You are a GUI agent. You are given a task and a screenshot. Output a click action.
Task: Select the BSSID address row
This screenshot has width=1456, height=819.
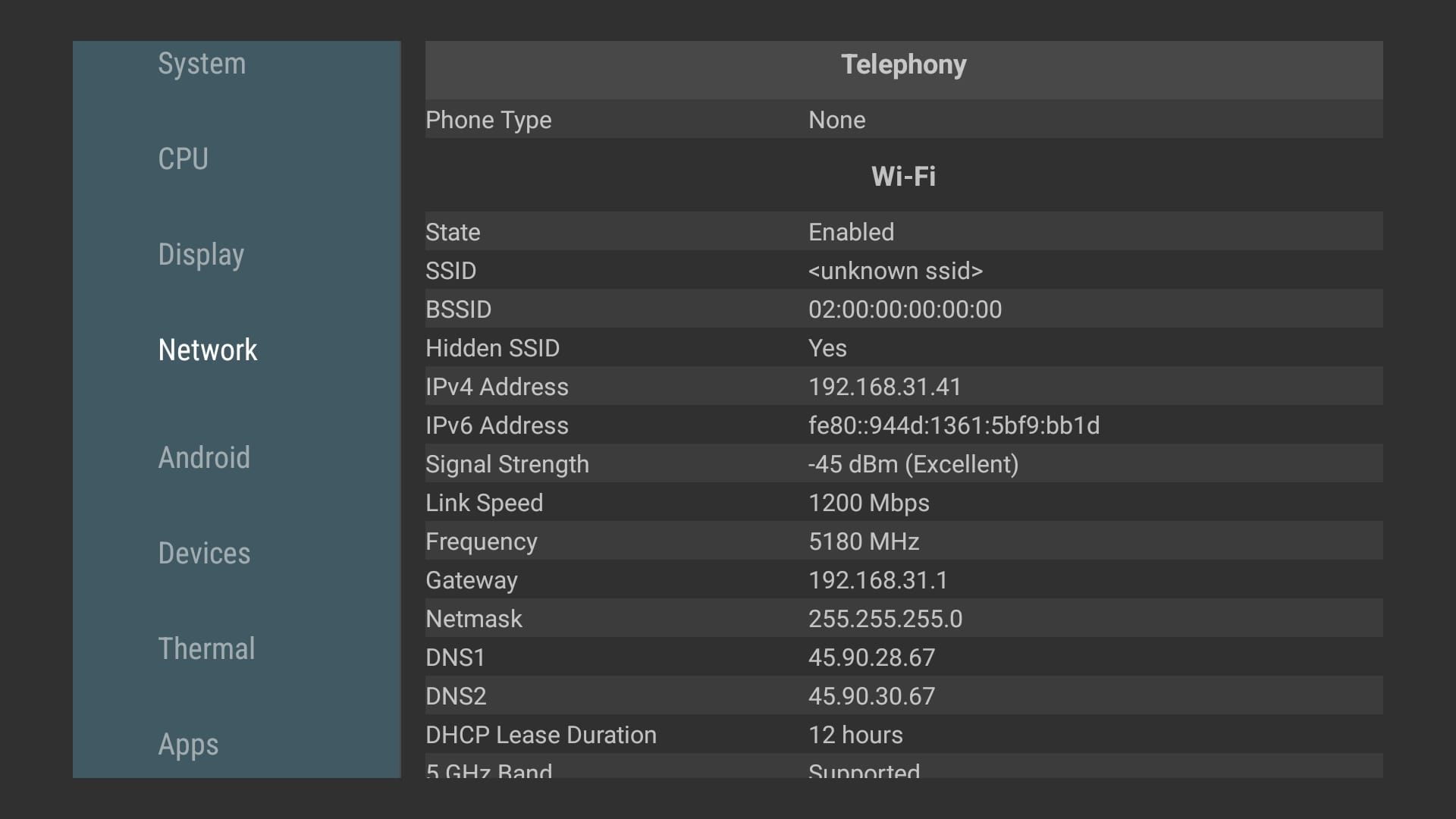pyautogui.click(x=903, y=309)
